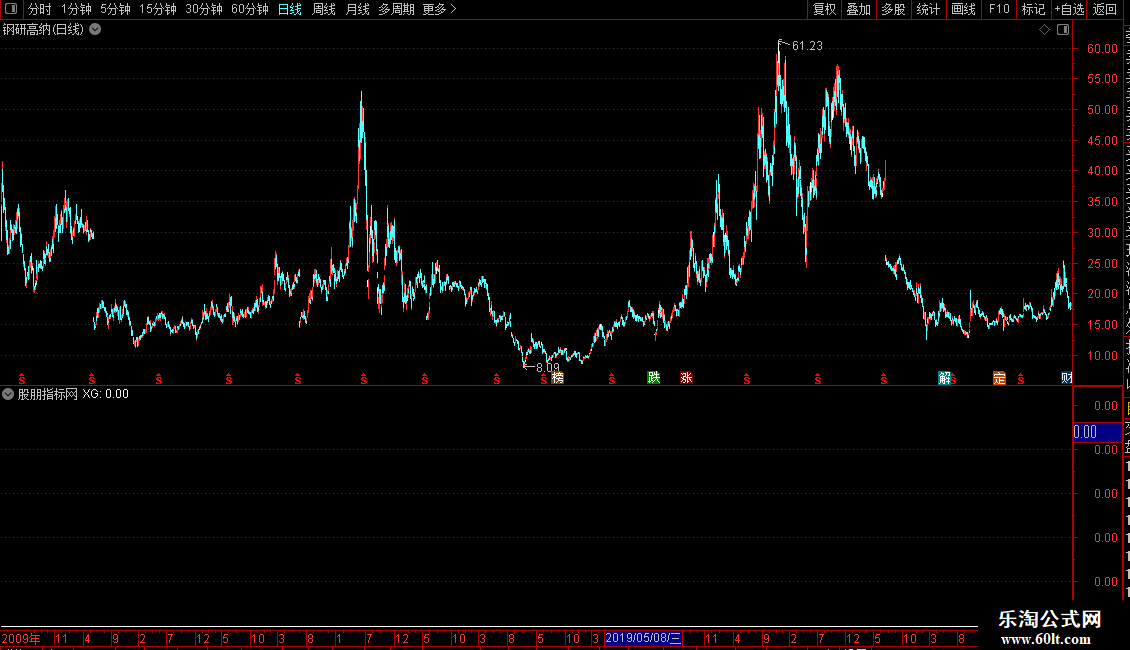Screen dimensions: 1130x650
Task: Open dropdown next to 钢研高纳(日线) title
Action: (95, 30)
